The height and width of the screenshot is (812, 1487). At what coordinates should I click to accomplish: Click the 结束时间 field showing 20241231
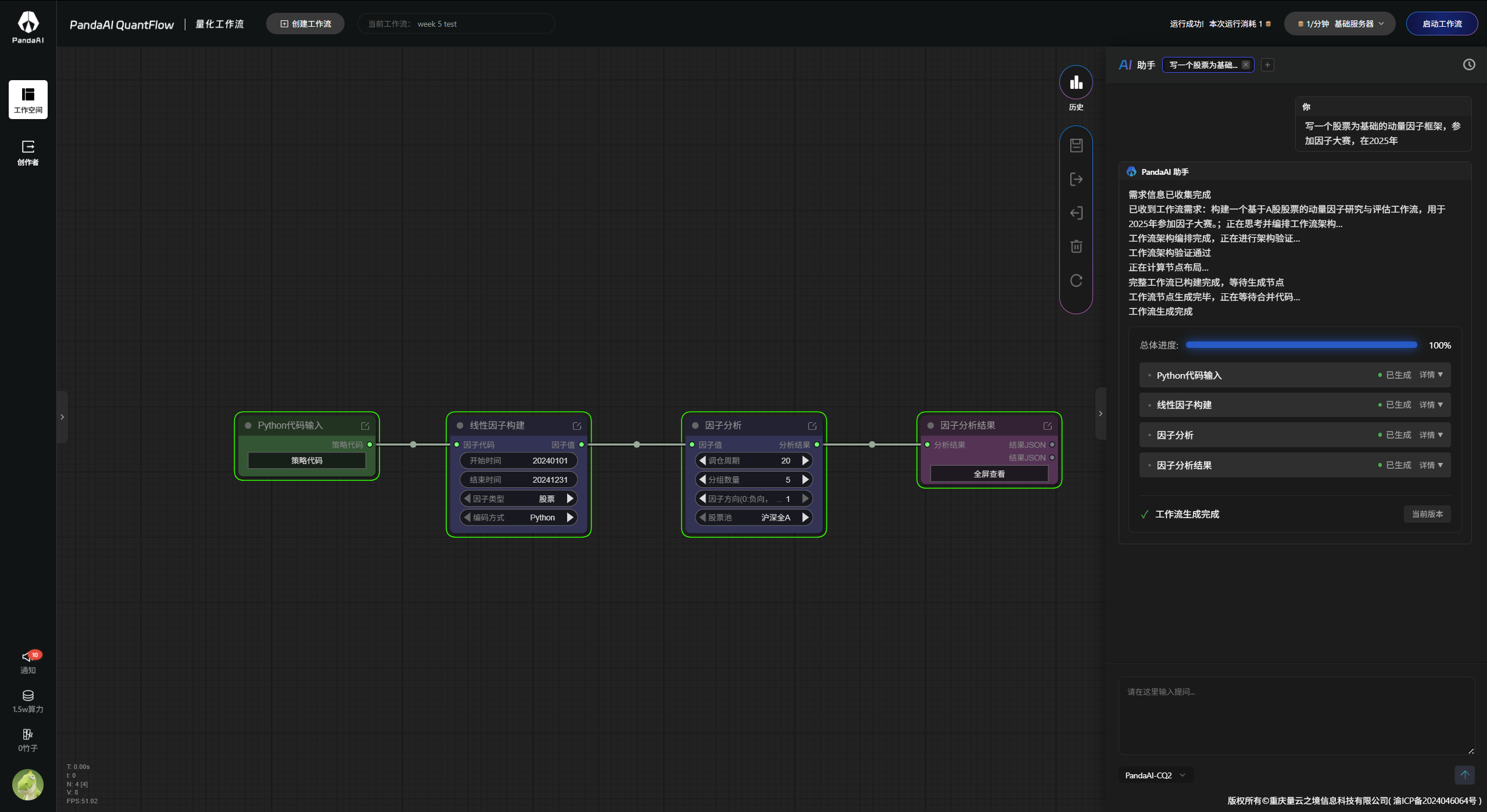pyautogui.click(x=518, y=480)
